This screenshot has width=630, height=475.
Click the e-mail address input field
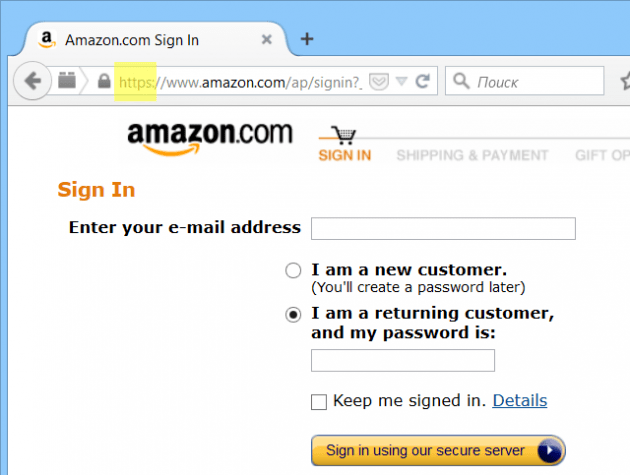pos(443,228)
